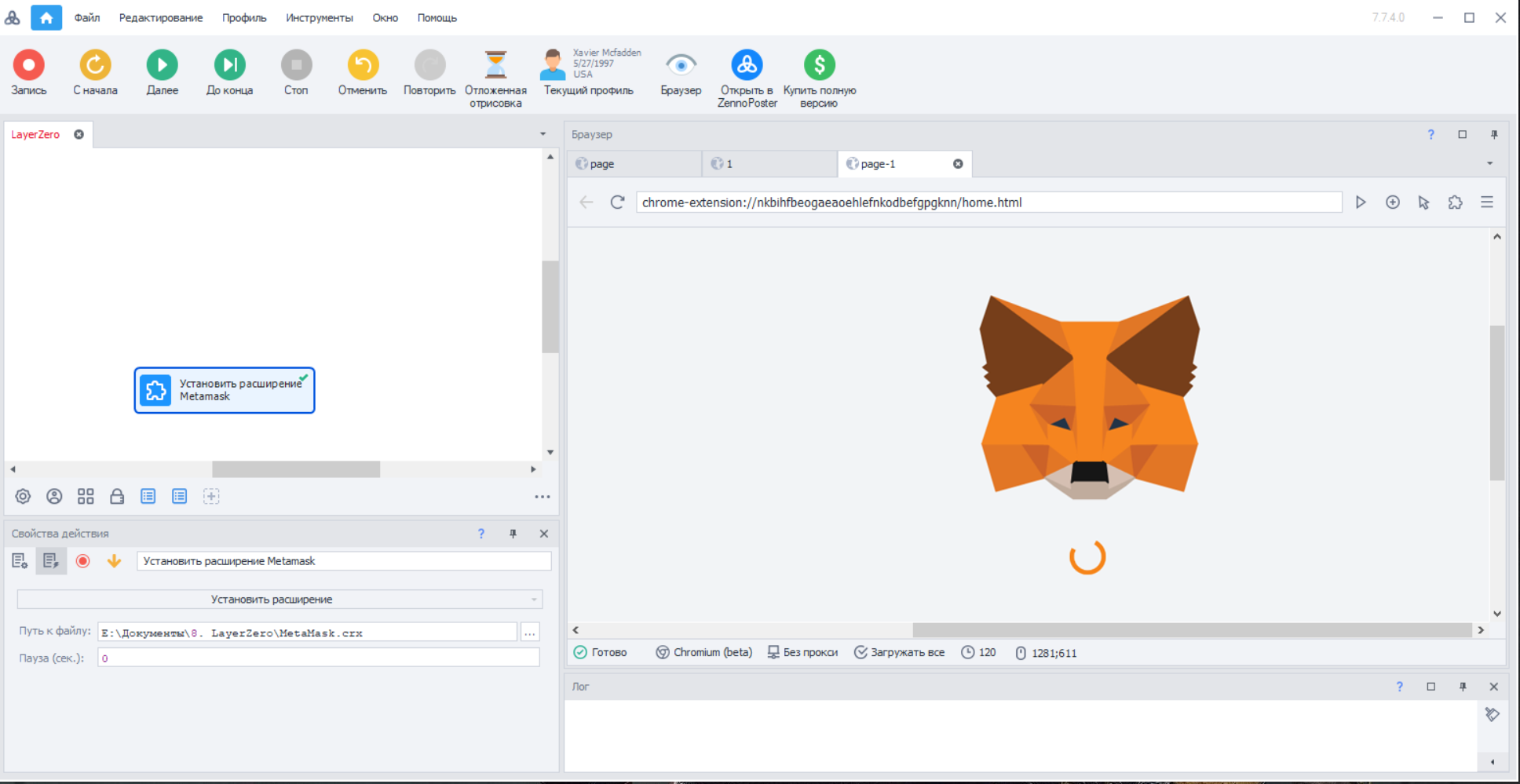The height and width of the screenshot is (784, 1520).
Task: Click Открыть в ZennoPoster icon
Action: pyautogui.click(x=747, y=66)
